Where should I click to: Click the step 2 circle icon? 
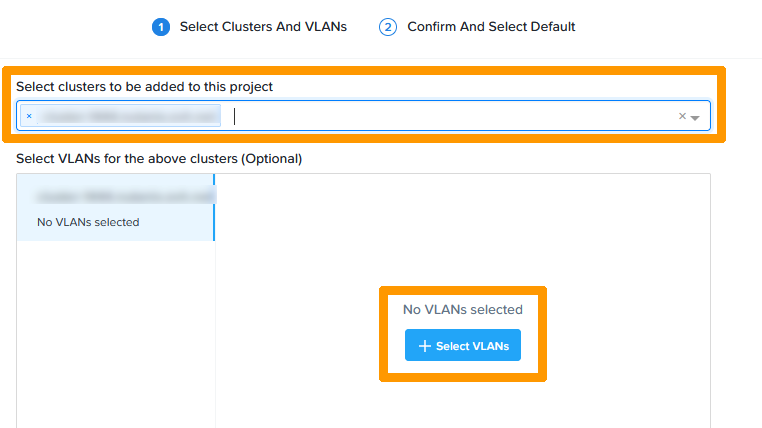pyautogui.click(x=389, y=27)
